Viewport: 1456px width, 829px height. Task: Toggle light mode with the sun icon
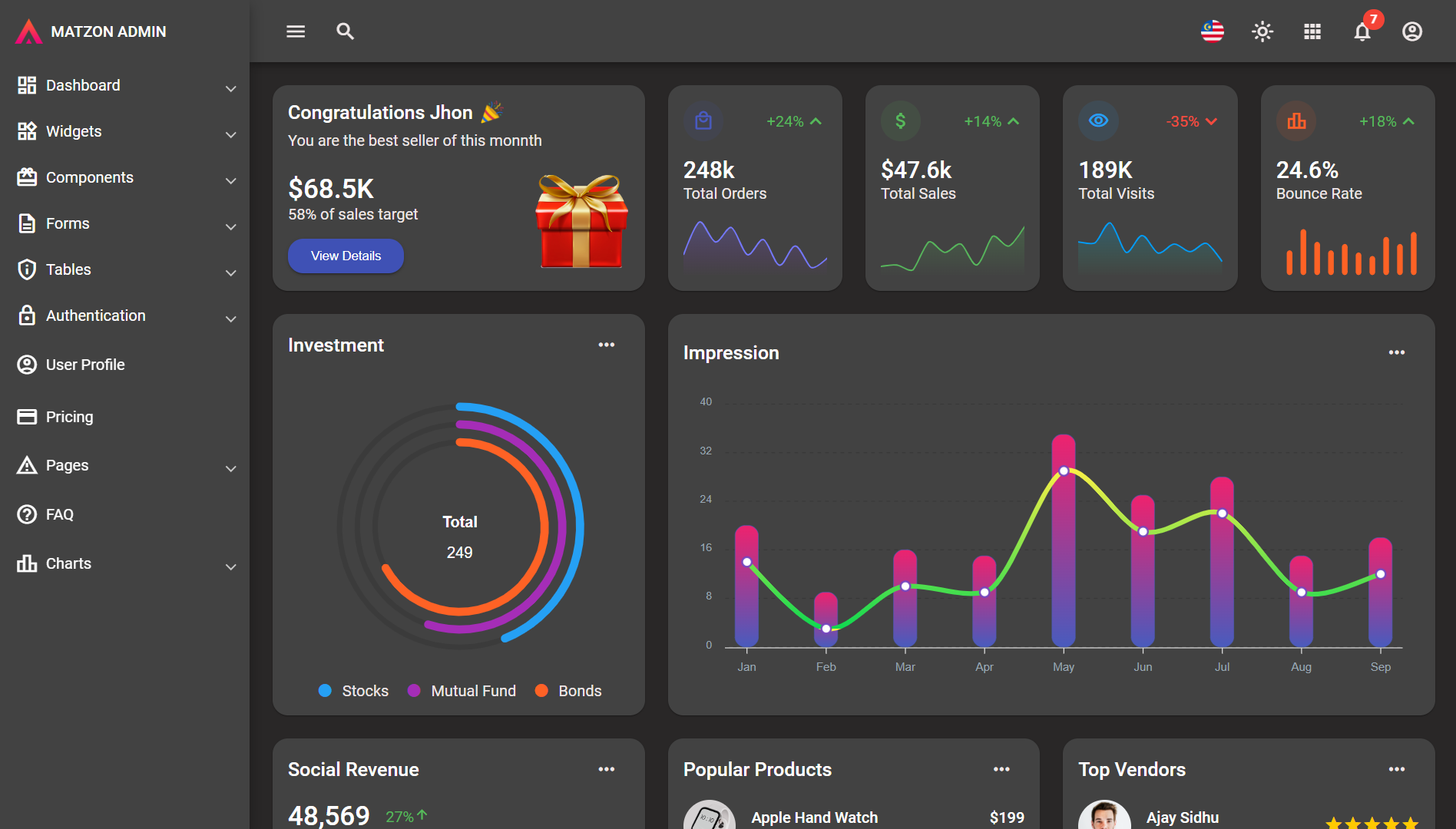click(x=1262, y=31)
